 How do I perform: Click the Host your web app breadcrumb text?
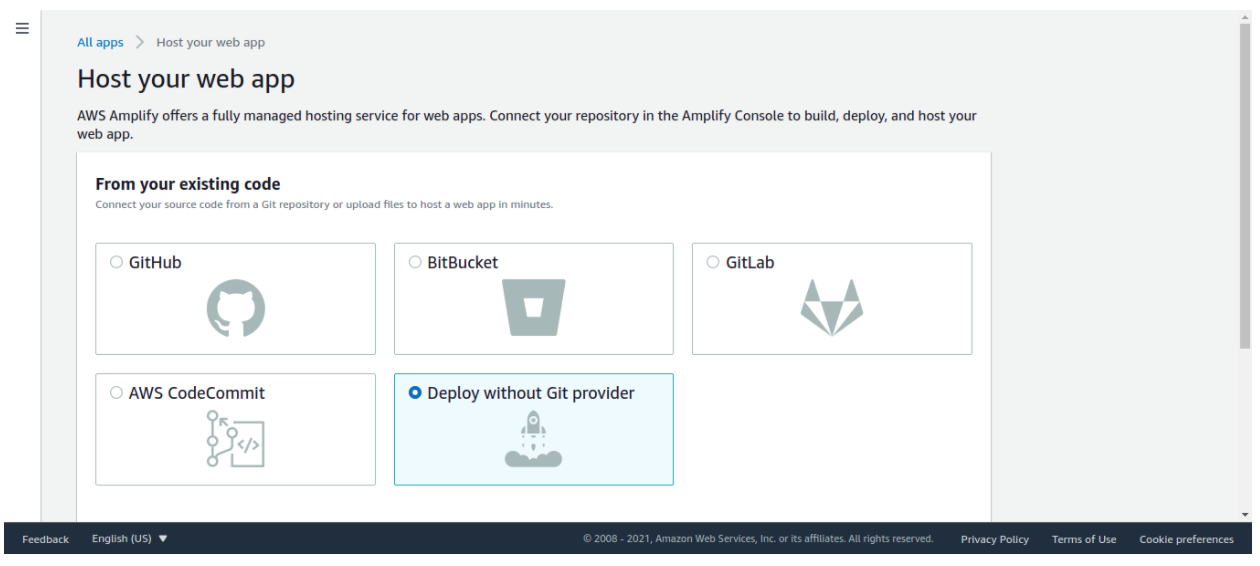211,43
